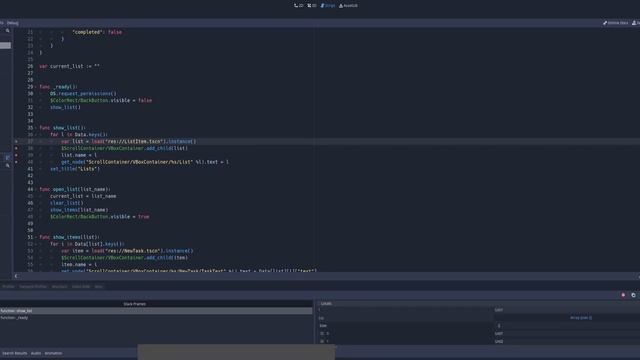Click 'clear_list()' on line 46
The image size is (640, 360).
(x=67, y=203)
